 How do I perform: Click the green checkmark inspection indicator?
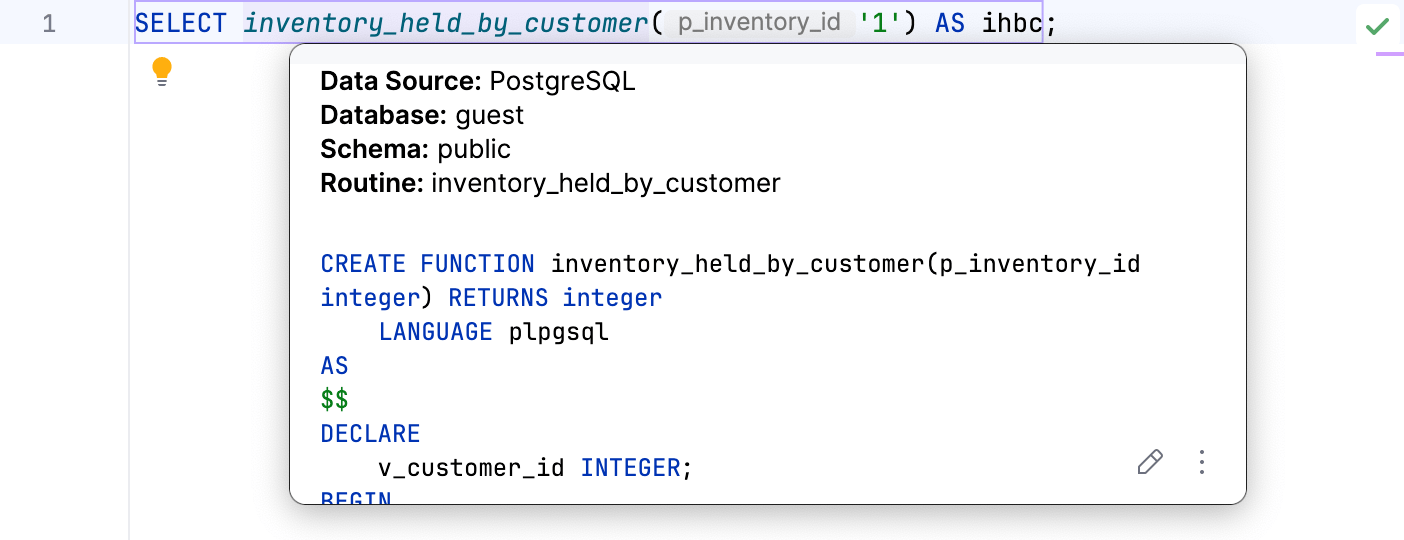point(1378,25)
